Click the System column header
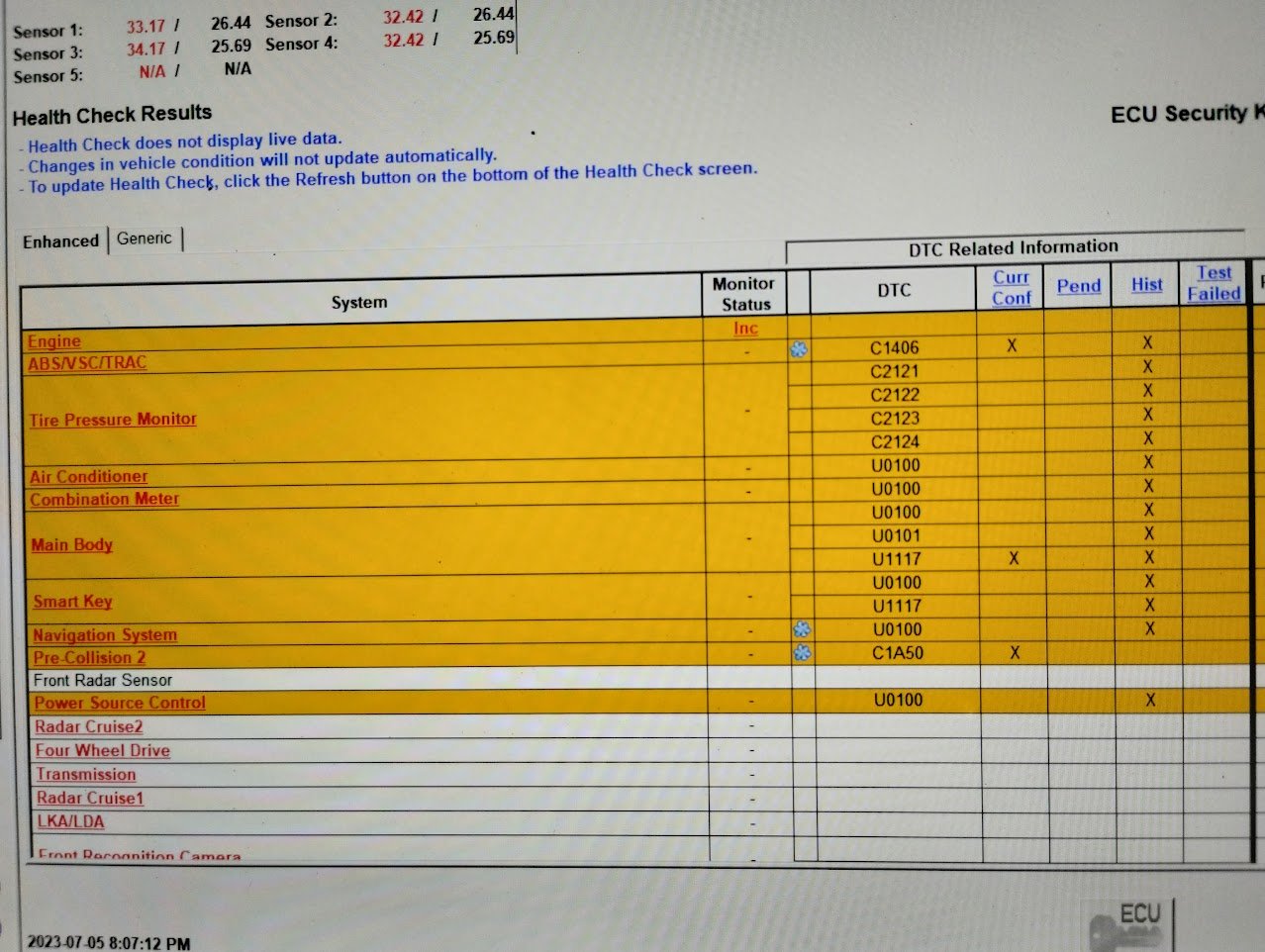The width and height of the screenshot is (1265, 952). [x=359, y=303]
